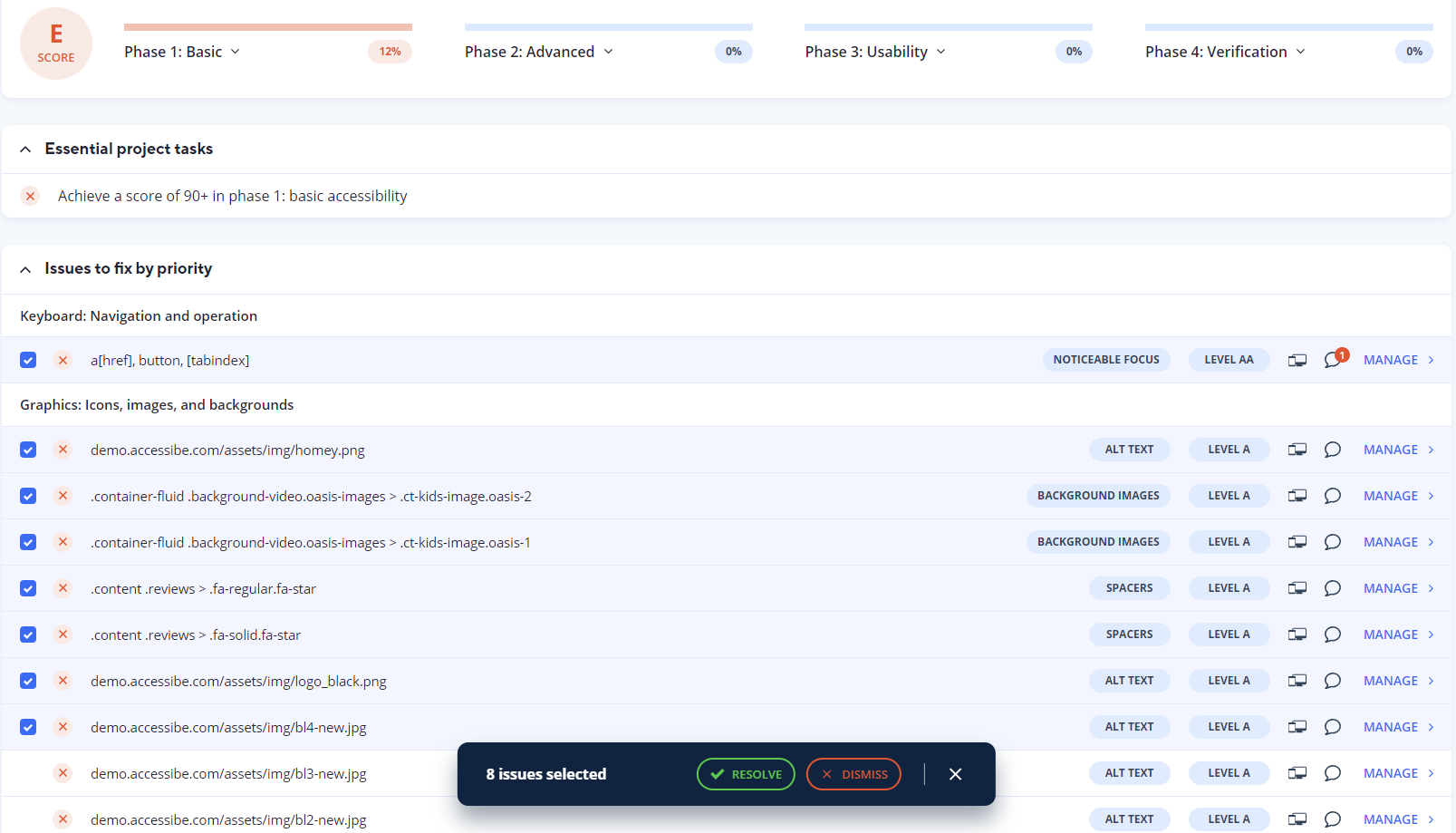Screen dimensions: 1456x833
Task: Click screenshot icon for homey.png row
Action: click(1297, 450)
